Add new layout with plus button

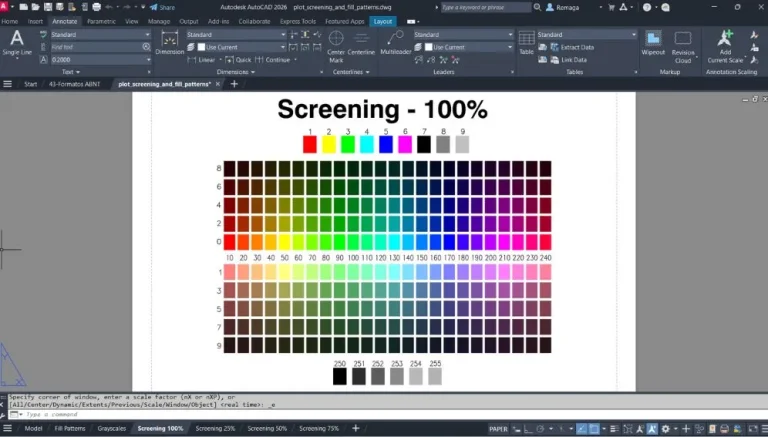[x=356, y=428]
